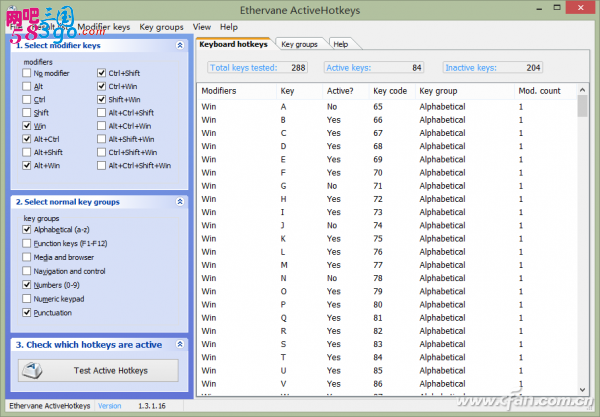Select the row with key code 82
600x417 pixels.
[387, 331]
